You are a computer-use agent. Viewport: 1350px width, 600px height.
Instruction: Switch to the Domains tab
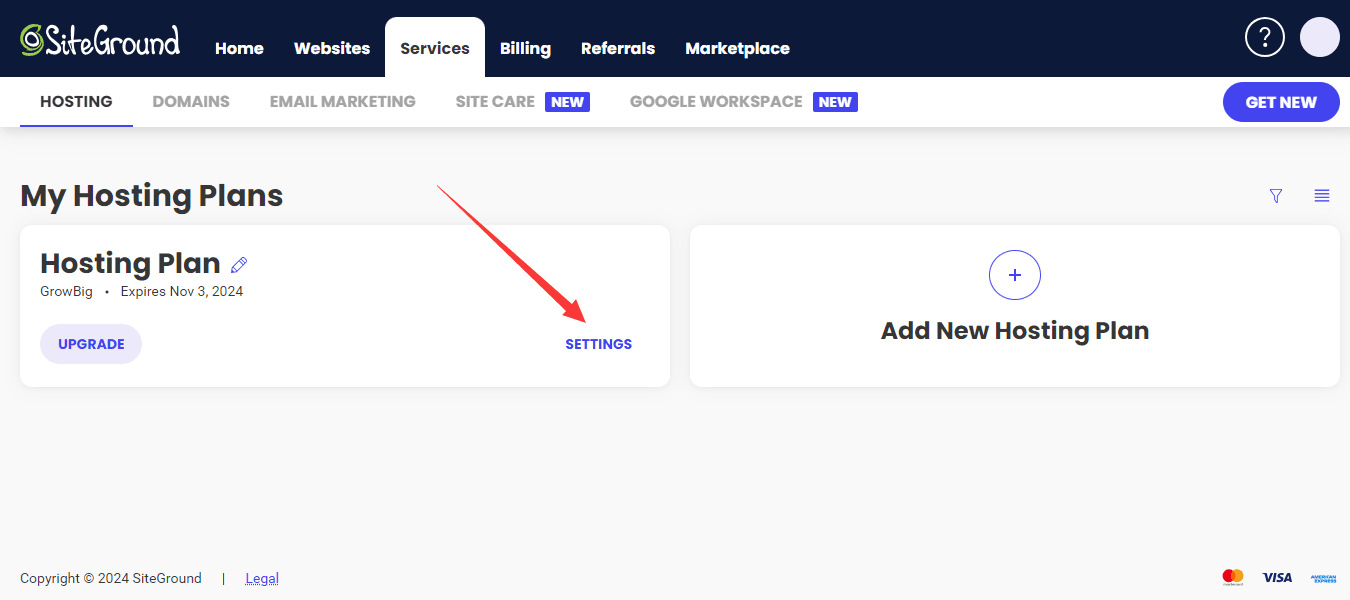[x=191, y=102]
